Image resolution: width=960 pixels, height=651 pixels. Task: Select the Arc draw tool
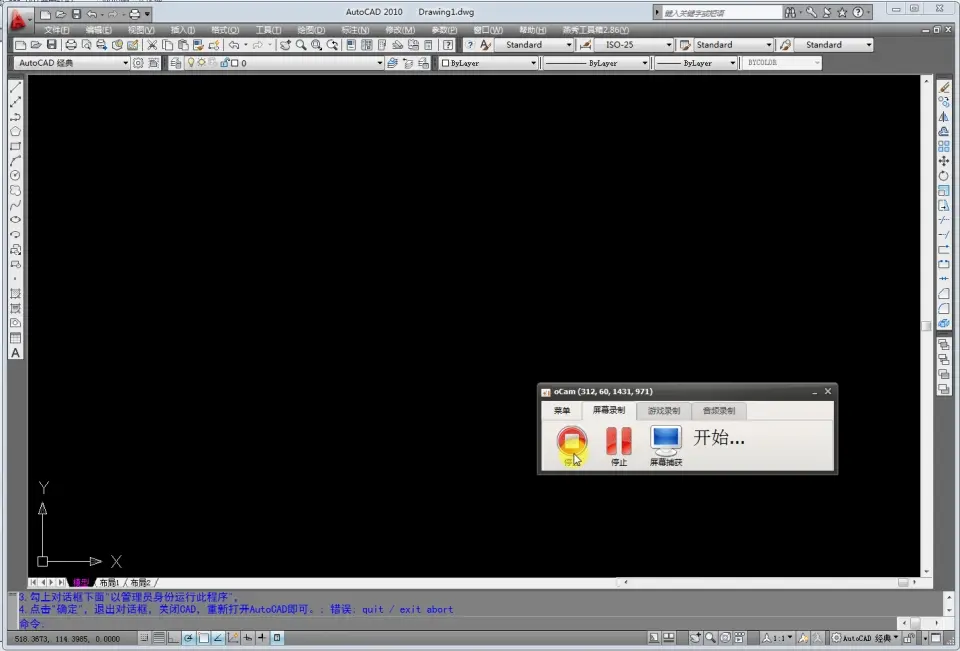point(16,161)
